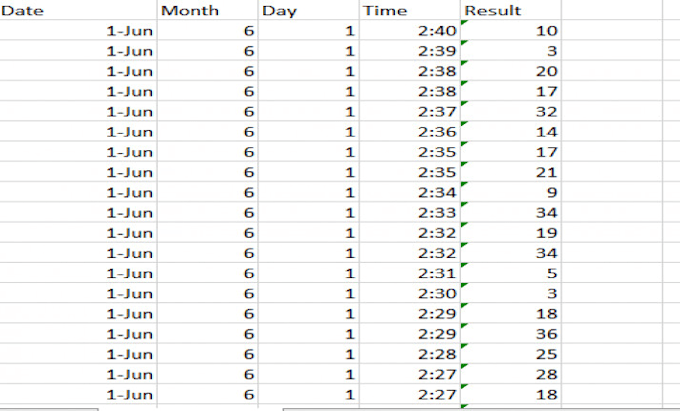Select the 1-Jun date in the 2:40 row
The image size is (680, 411).
pos(78,30)
